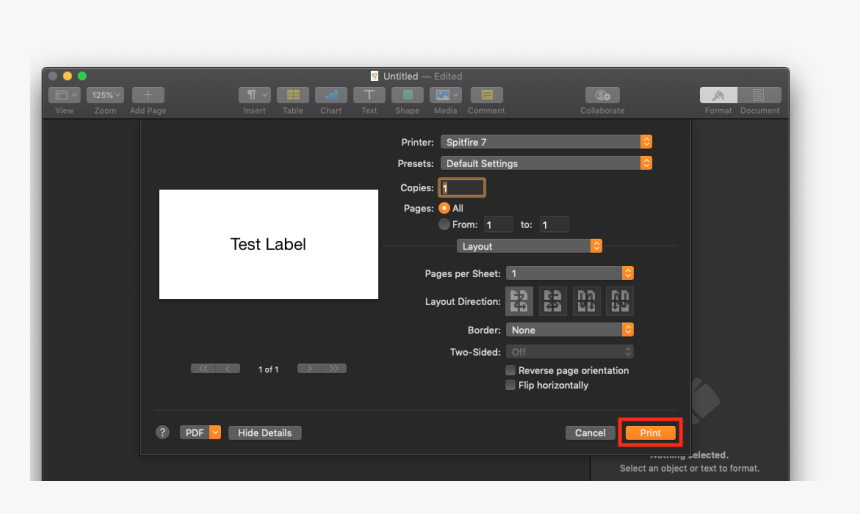Open the Two-Sided dropdown
Viewport: 860px width, 514px height.
click(x=570, y=352)
